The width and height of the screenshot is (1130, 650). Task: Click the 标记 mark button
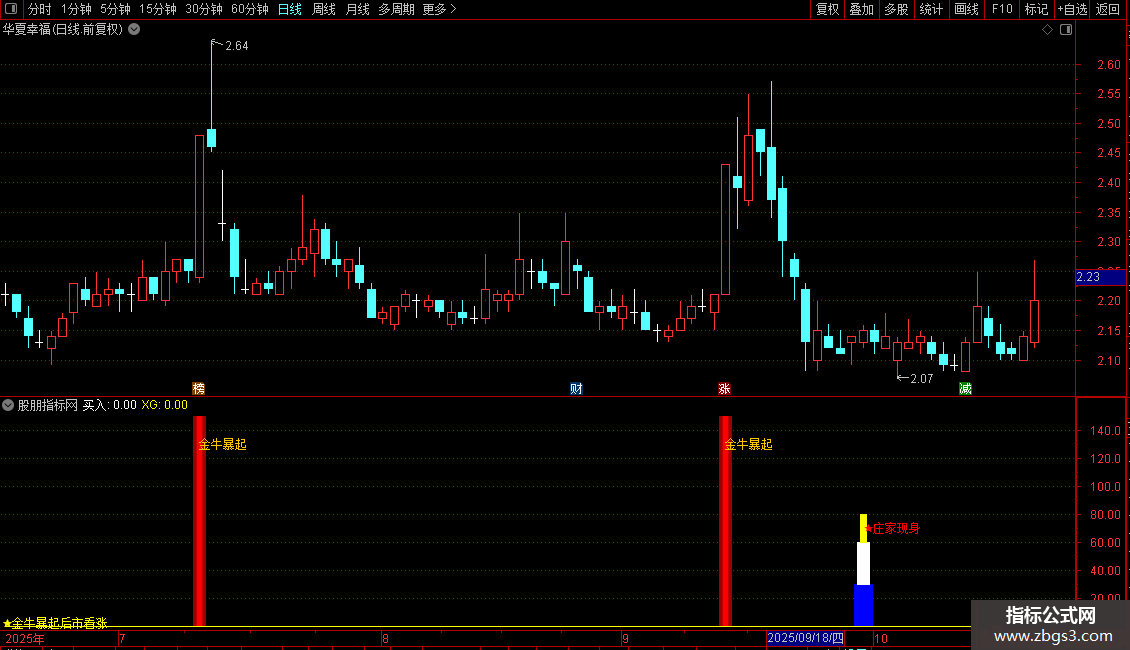coord(1036,9)
